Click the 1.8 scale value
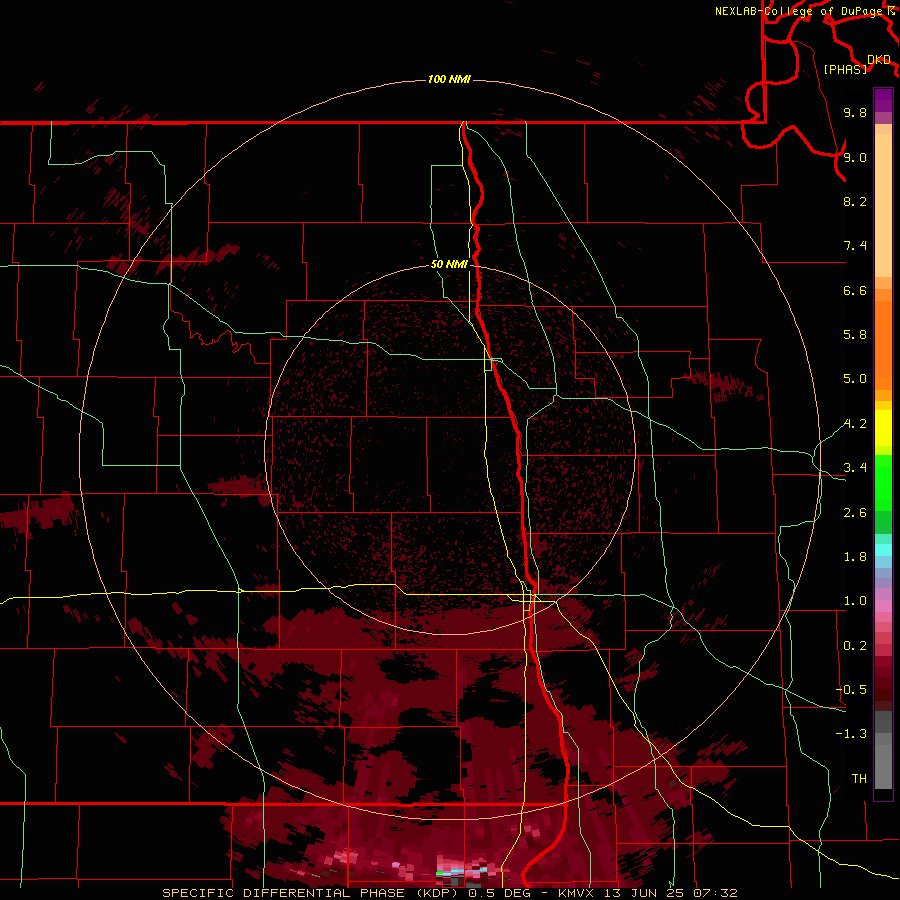Image resolution: width=900 pixels, height=900 pixels. pos(855,557)
